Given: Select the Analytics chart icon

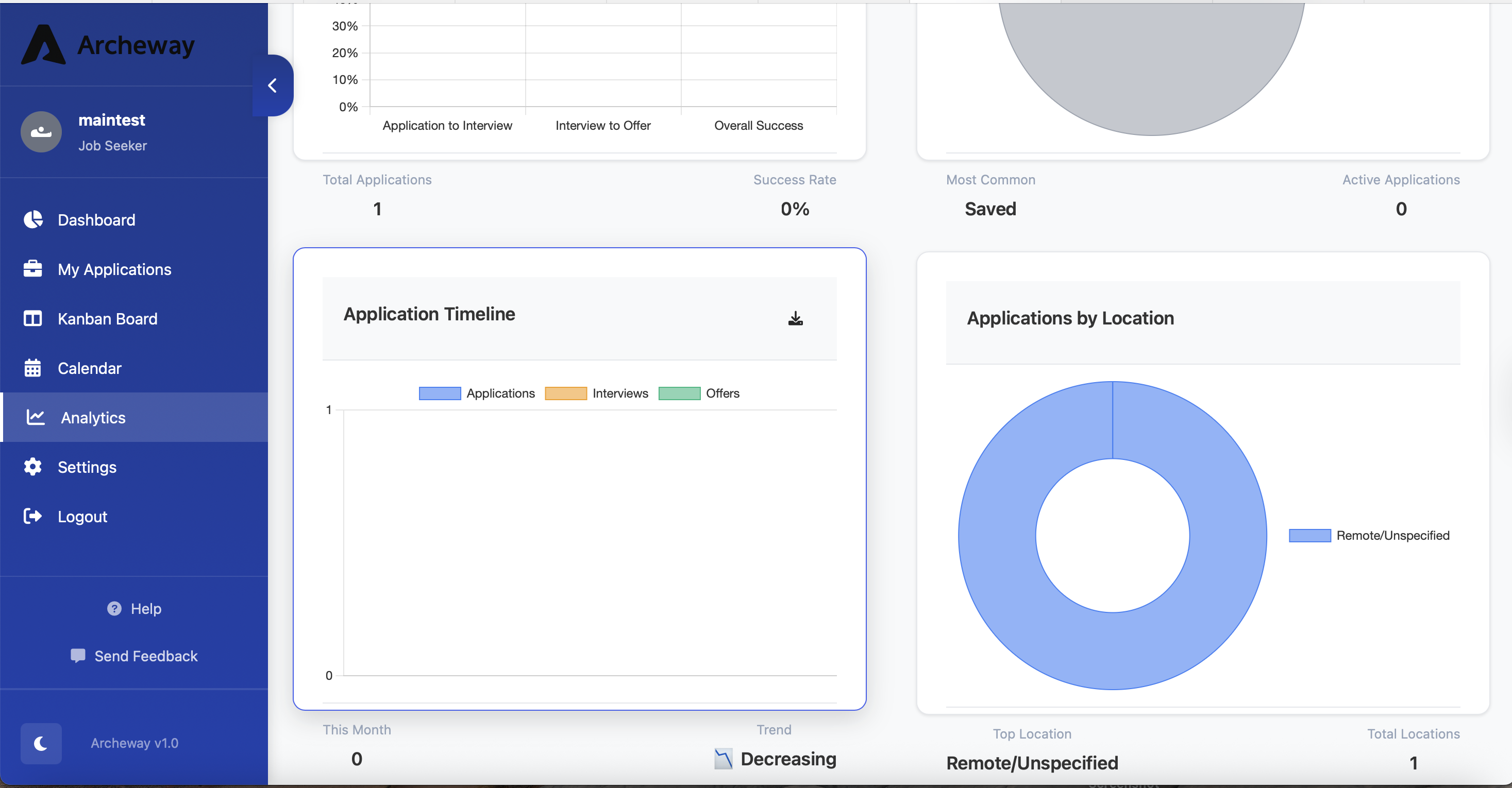Looking at the screenshot, I should coord(34,417).
